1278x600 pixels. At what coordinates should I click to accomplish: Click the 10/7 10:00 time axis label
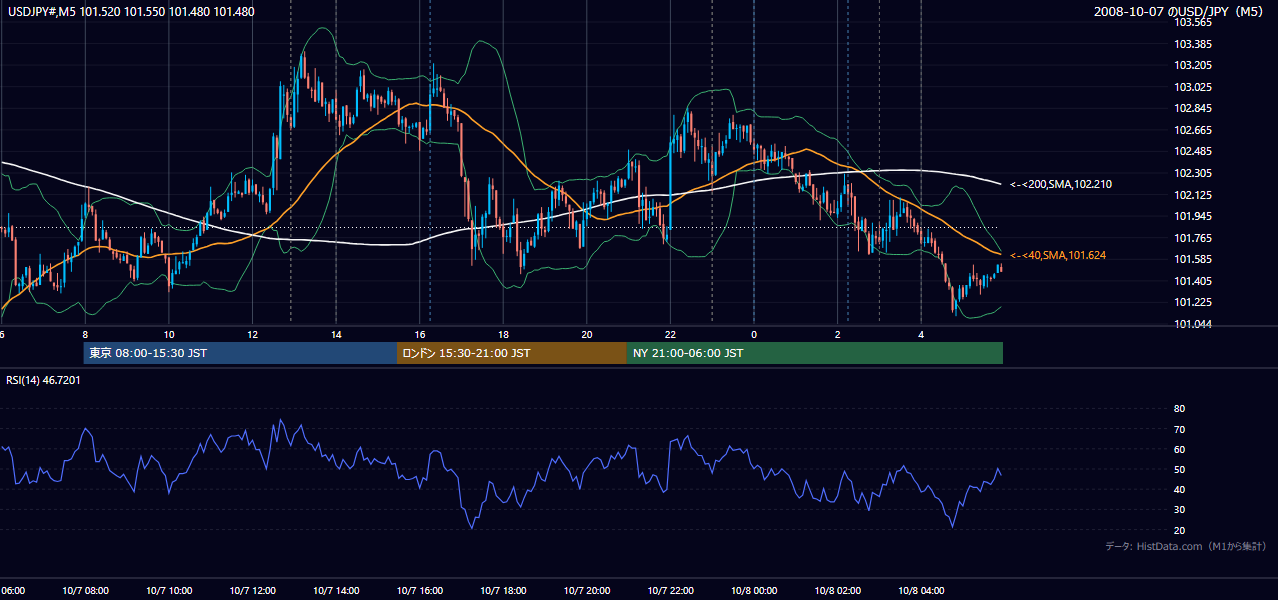click(x=169, y=591)
